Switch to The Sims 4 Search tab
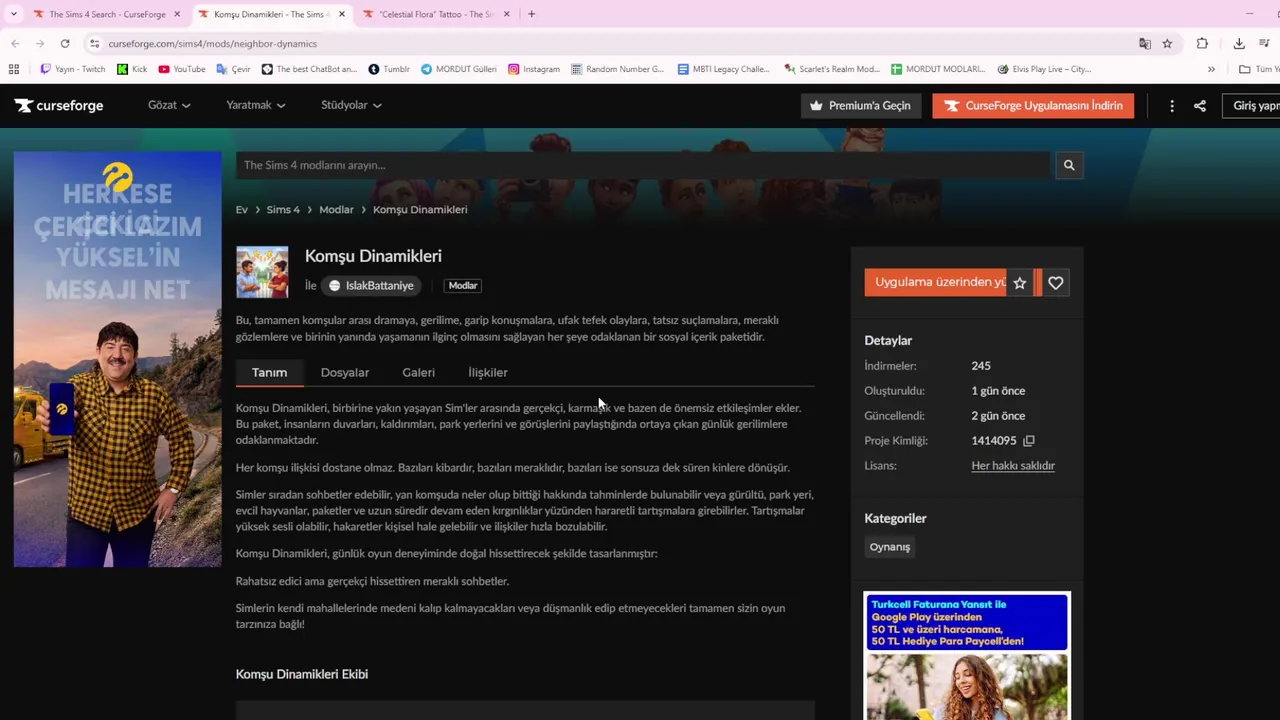The height and width of the screenshot is (720, 1280). pyautogui.click(x=106, y=14)
